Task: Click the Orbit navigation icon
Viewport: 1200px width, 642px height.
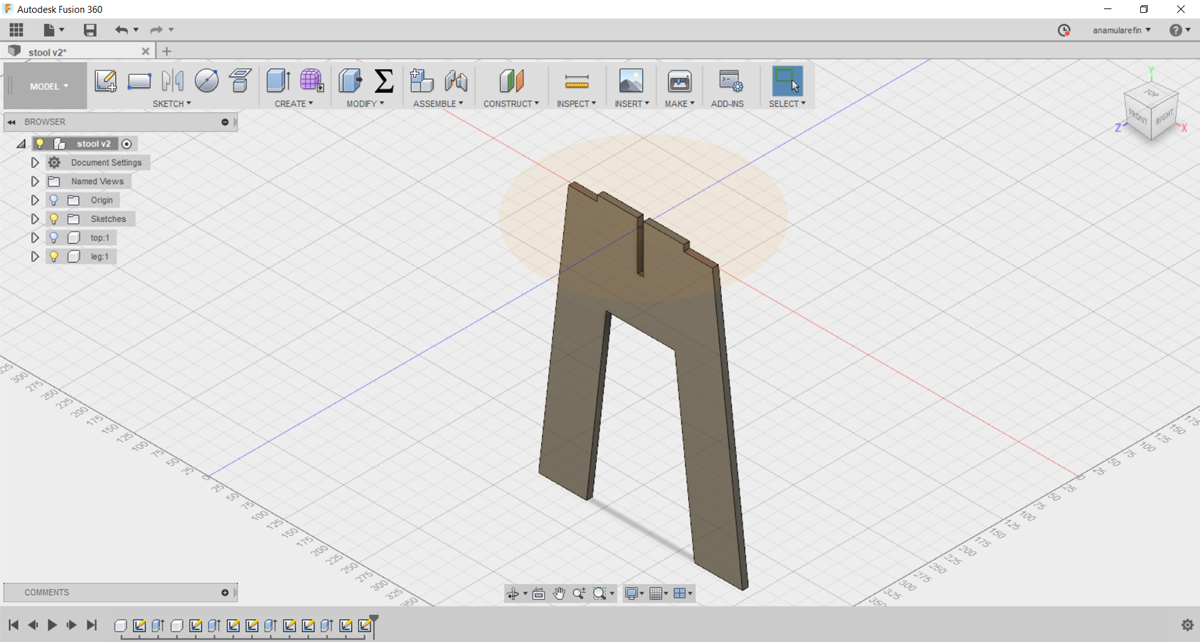Action: click(513, 594)
